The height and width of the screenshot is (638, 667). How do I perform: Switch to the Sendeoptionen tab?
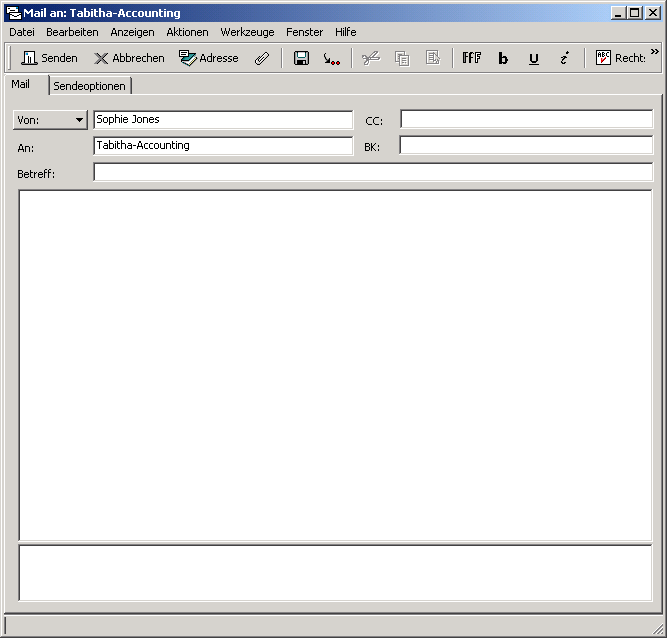point(90,86)
